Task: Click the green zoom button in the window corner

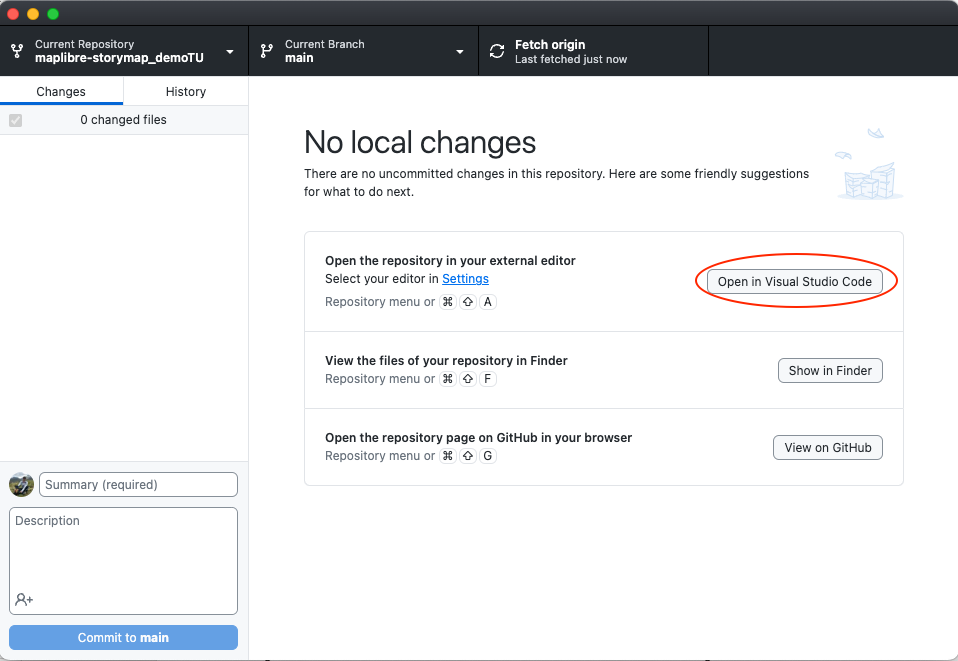Action: point(53,14)
